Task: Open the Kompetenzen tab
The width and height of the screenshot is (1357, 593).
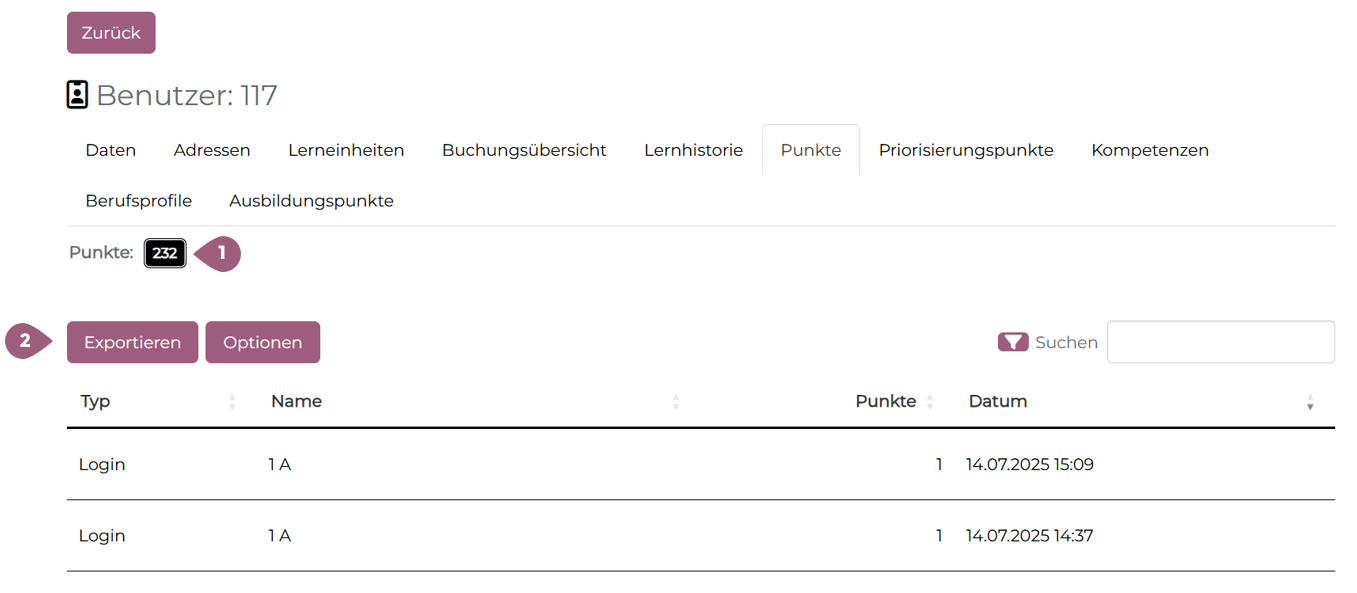Action: coord(1150,150)
